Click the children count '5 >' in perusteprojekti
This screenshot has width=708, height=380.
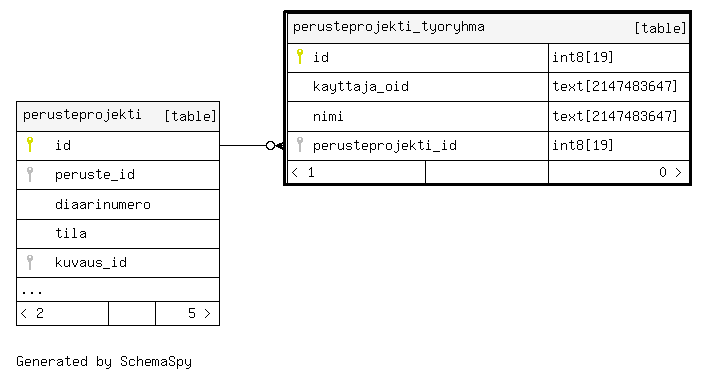point(199,313)
